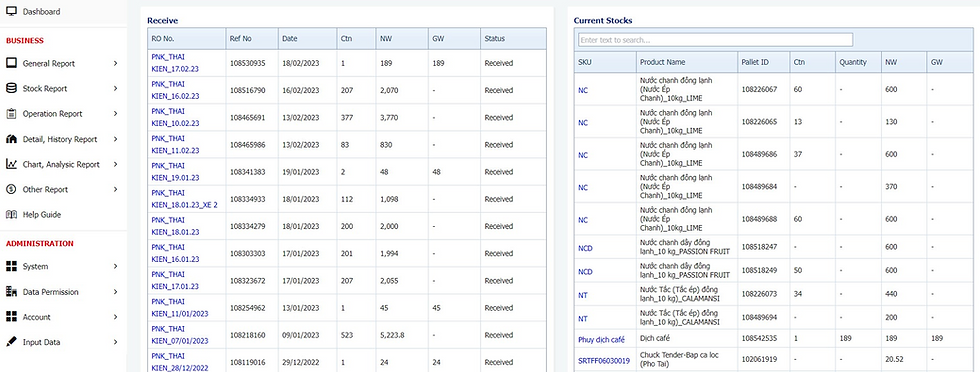Click the Data Permission building icon

11,291
